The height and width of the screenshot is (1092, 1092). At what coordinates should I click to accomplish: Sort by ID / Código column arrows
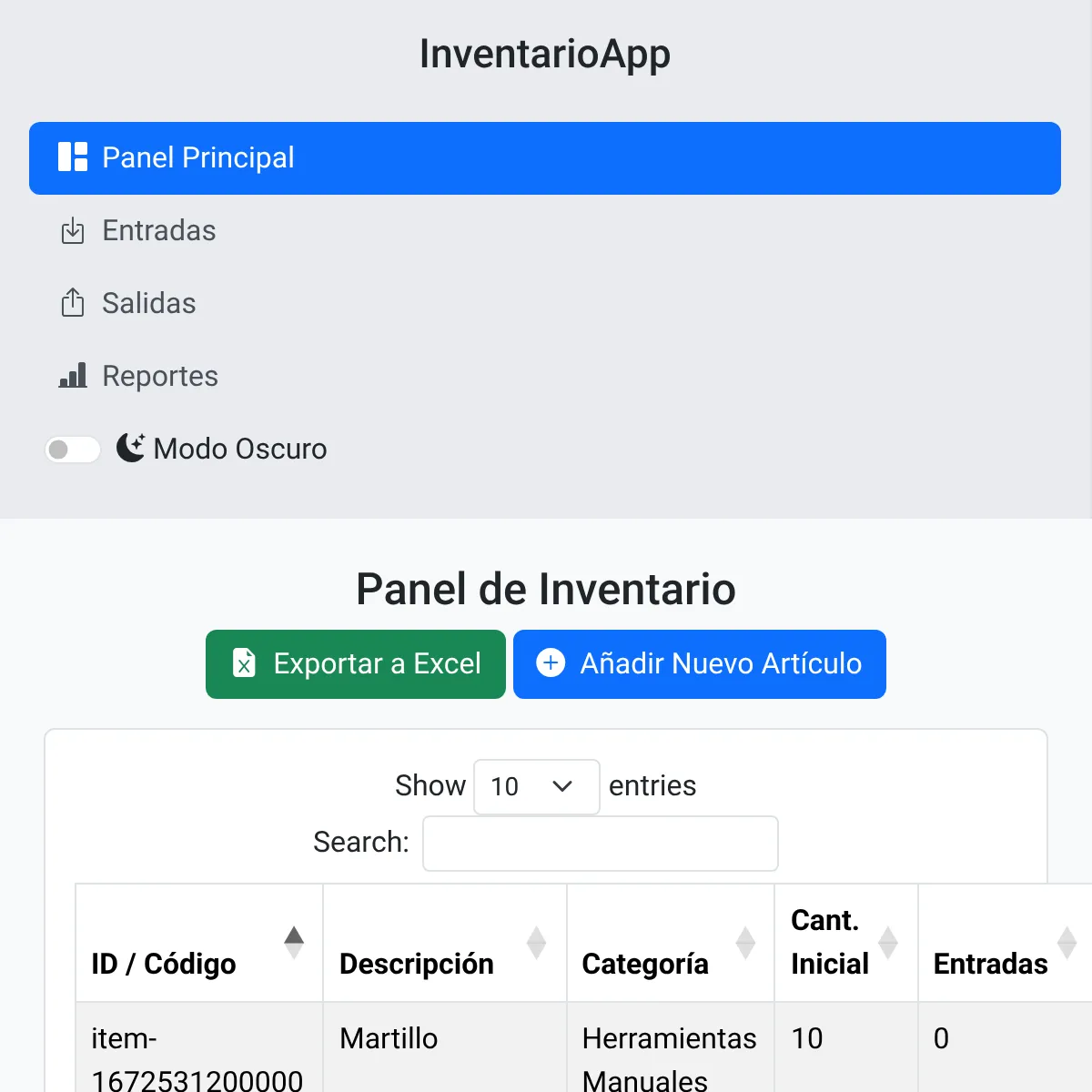point(294,943)
